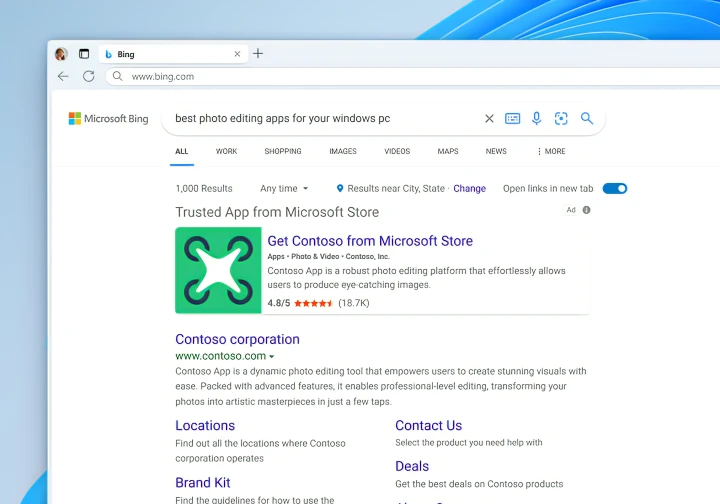Expand the www.contoso.com URL dropdown arrow

pyautogui.click(x=272, y=357)
